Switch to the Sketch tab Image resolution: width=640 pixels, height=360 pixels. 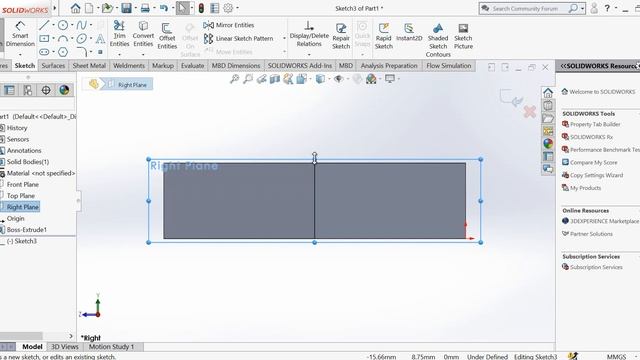(24, 65)
